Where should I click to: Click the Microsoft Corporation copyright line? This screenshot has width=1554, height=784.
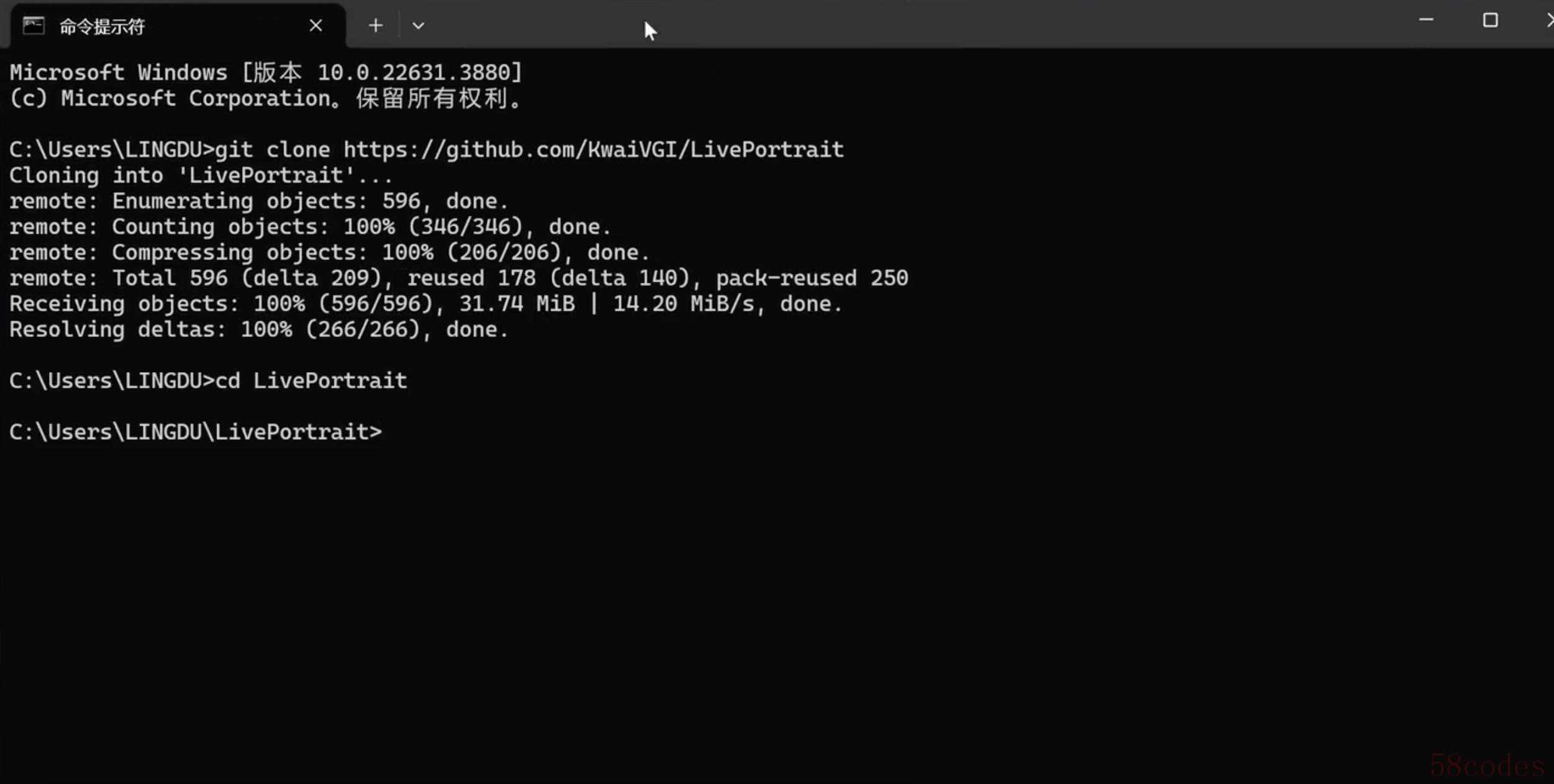pyautogui.click(x=266, y=99)
